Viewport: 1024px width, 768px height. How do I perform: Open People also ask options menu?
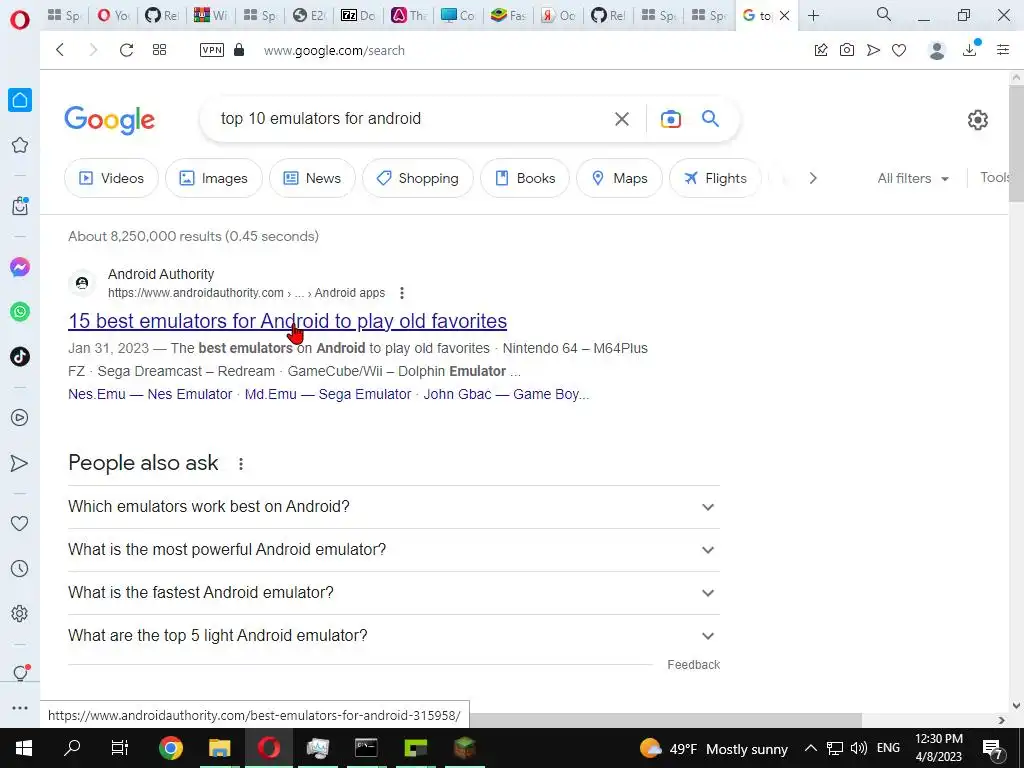click(x=241, y=464)
